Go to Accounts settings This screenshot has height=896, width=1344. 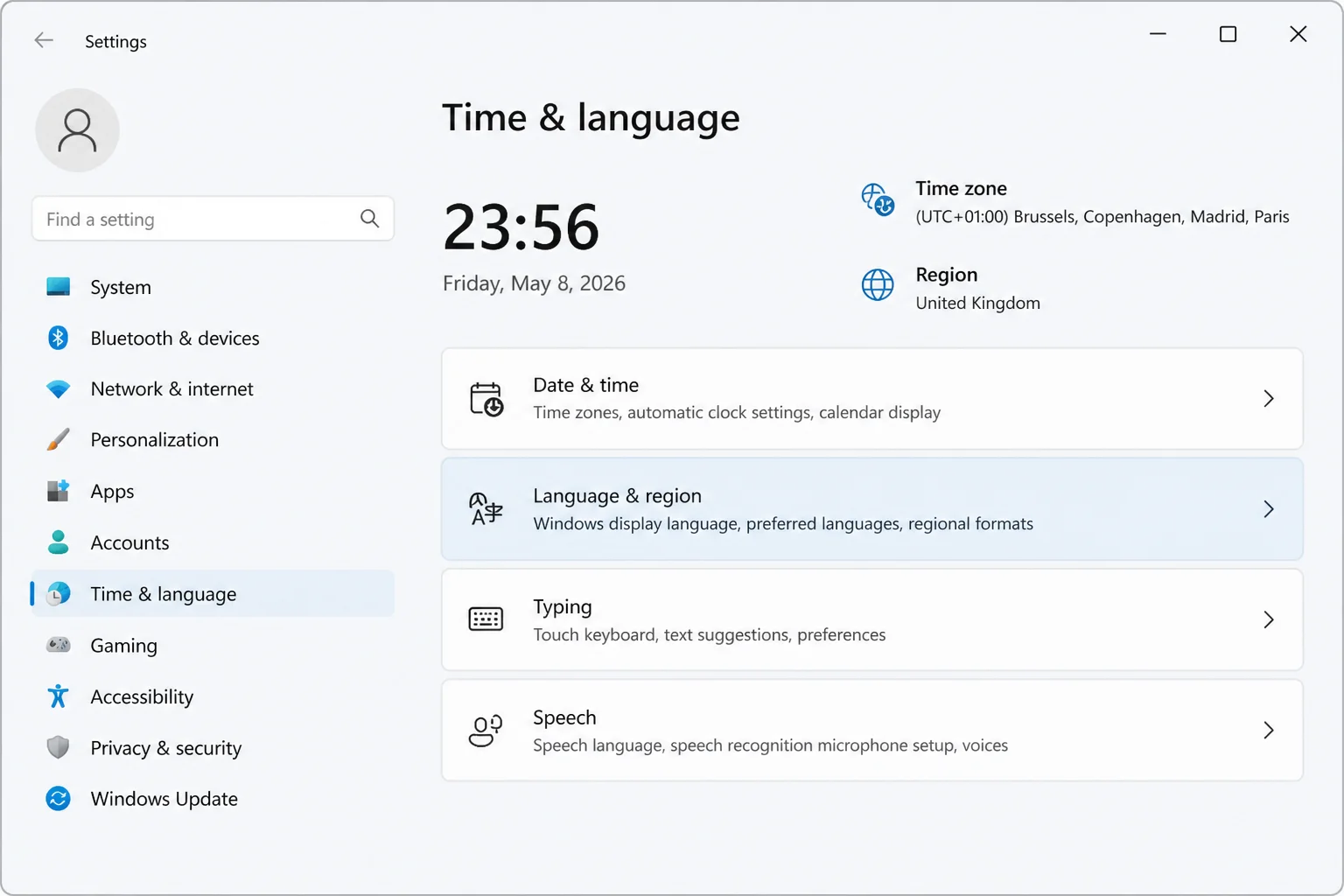(213, 542)
